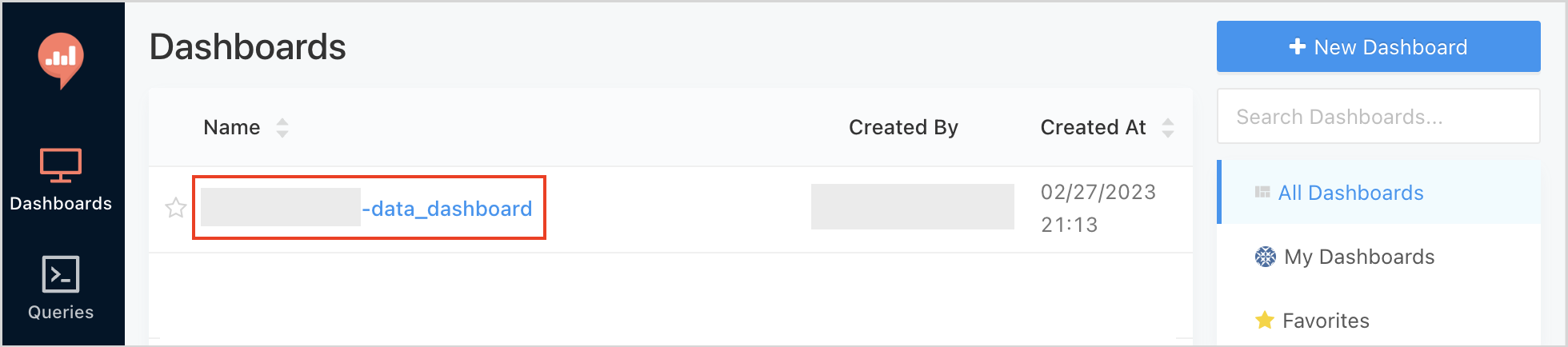Image resolution: width=1568 pixels, height=347 pixels.
Task: Focus the Search Dashboards input field
Action: [1378, 117]
